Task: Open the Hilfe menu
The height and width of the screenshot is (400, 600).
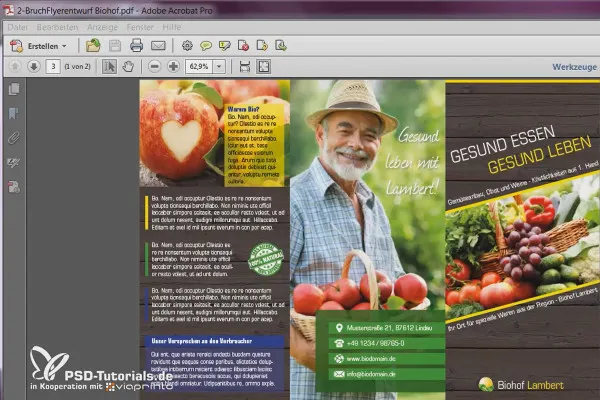Action: point(171,27)
